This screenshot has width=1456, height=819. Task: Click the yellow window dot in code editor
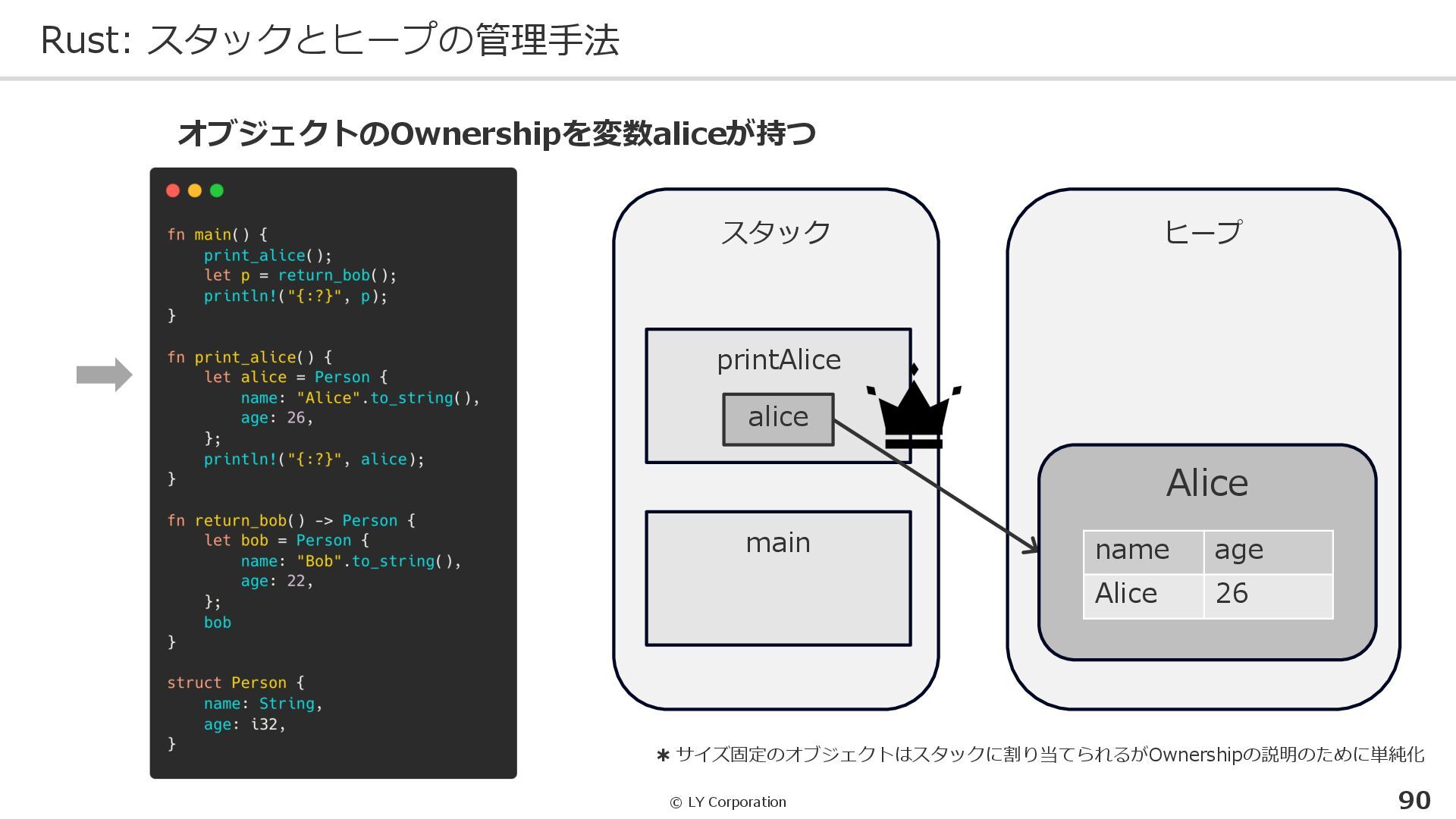click(x=195, y=190)
